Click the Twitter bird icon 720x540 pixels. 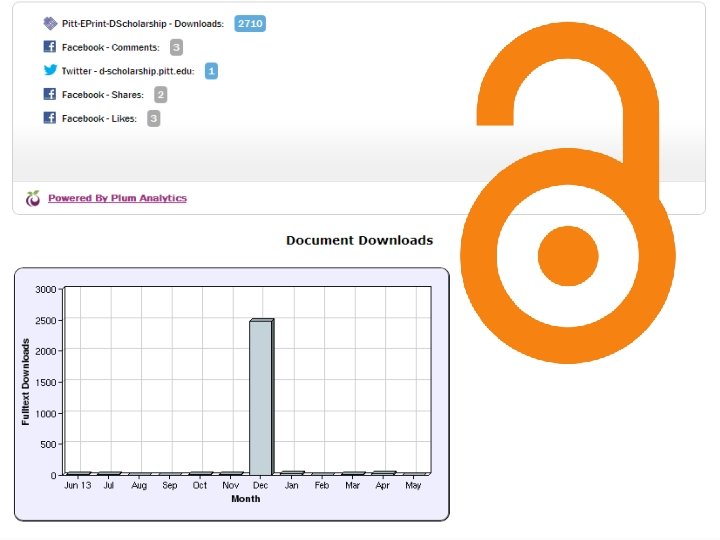tap(50, 70)
